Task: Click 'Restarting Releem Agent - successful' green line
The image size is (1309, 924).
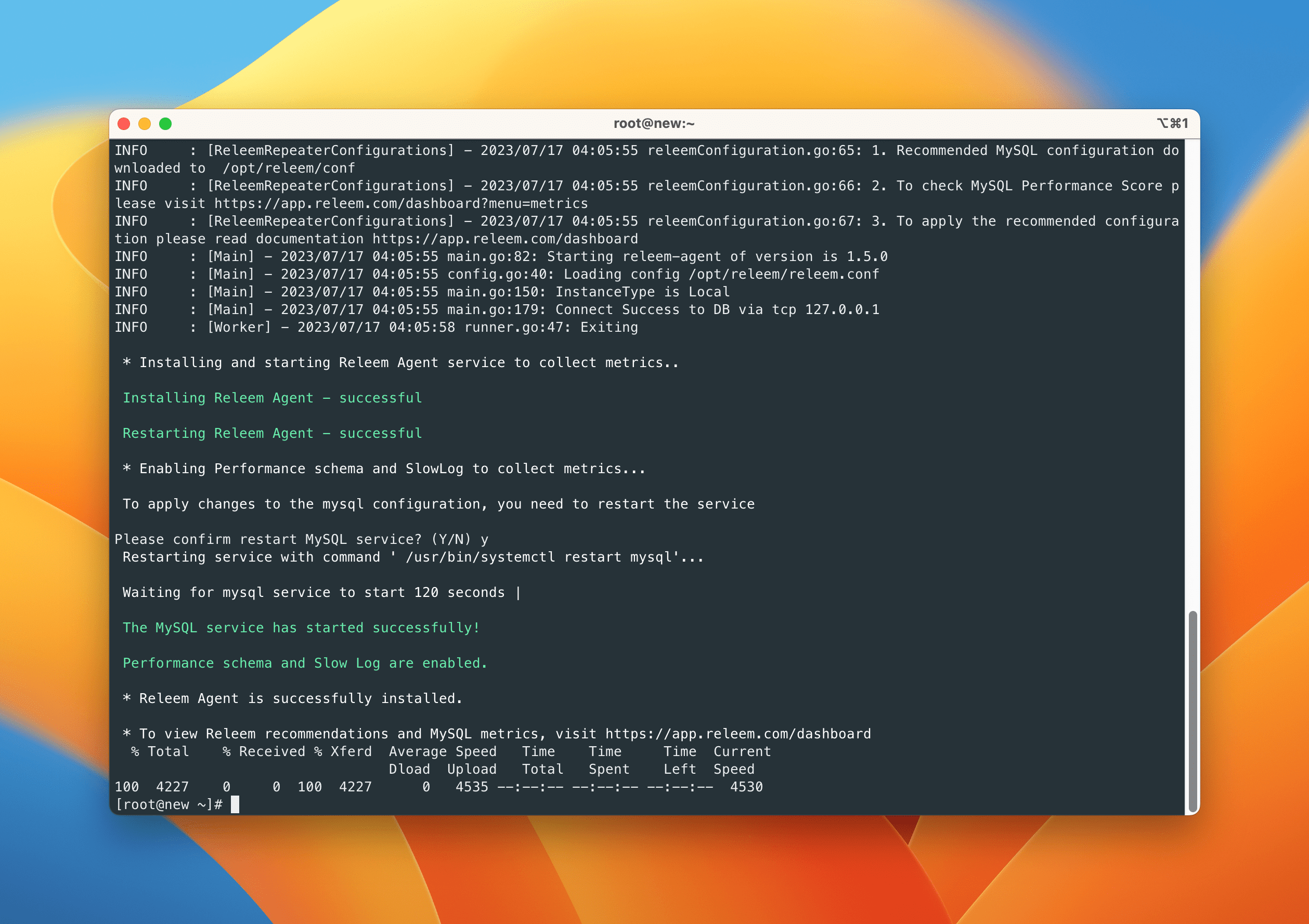Action: coord(273,433)
